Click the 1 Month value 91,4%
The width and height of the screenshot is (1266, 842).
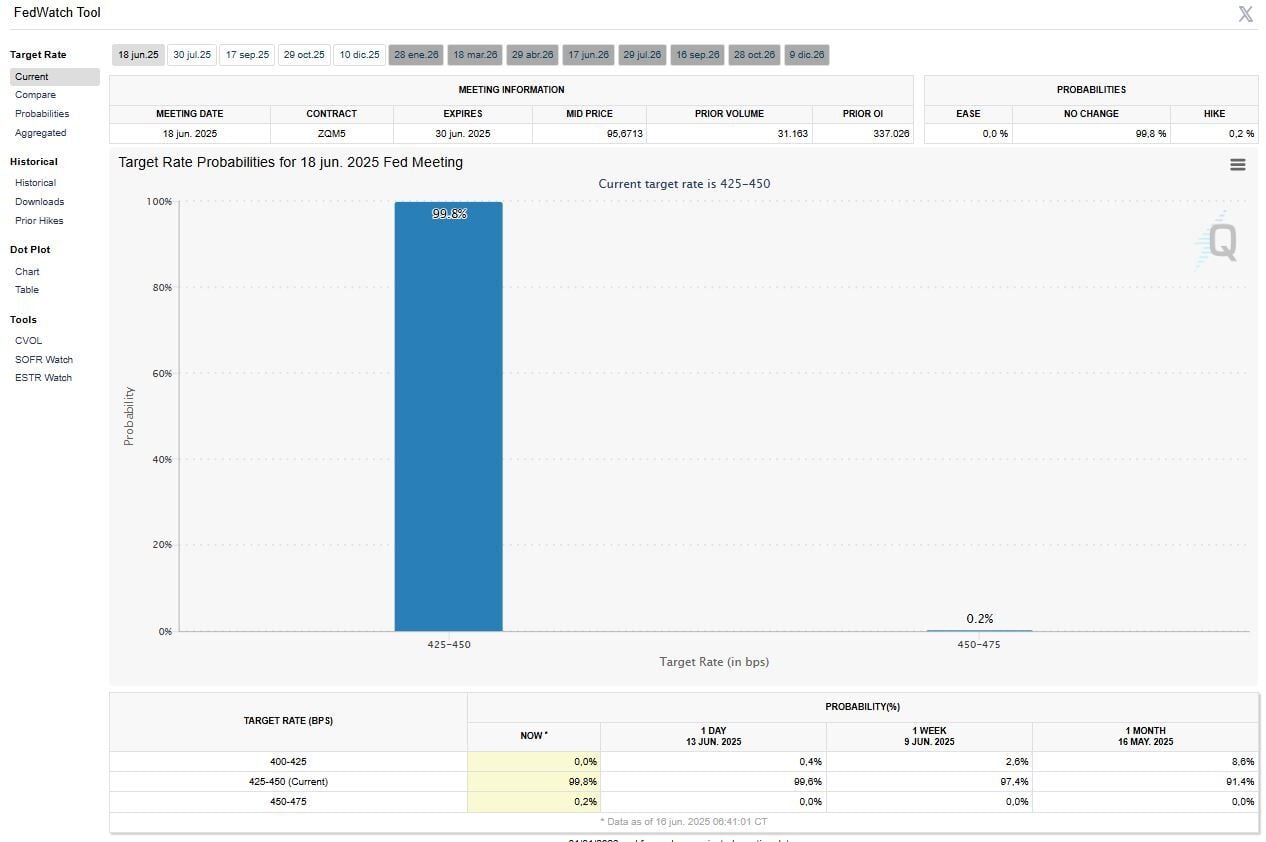pyautogui.click(x=1240, y=782)
